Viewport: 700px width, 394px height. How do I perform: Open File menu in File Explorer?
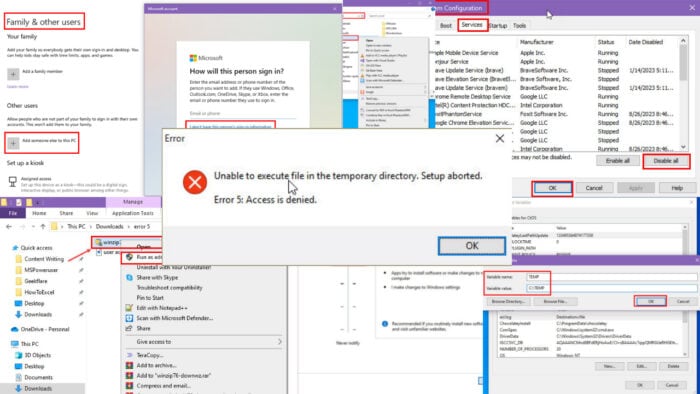(x=13, y=213)
